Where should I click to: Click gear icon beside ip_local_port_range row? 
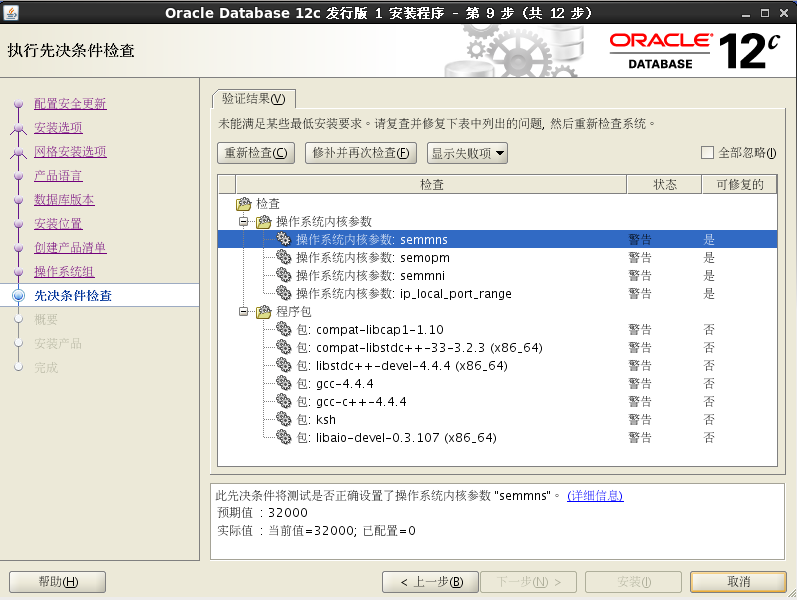(283, 293)
